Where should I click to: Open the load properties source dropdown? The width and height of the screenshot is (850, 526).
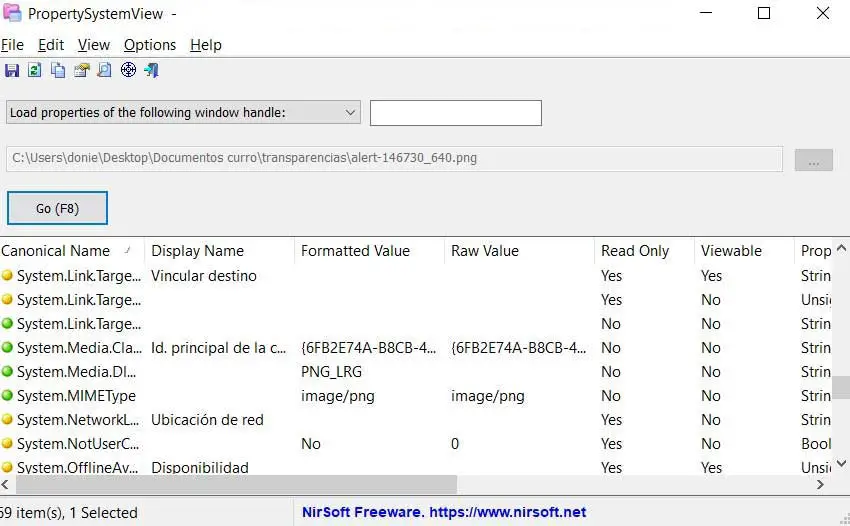pos(184,113)
